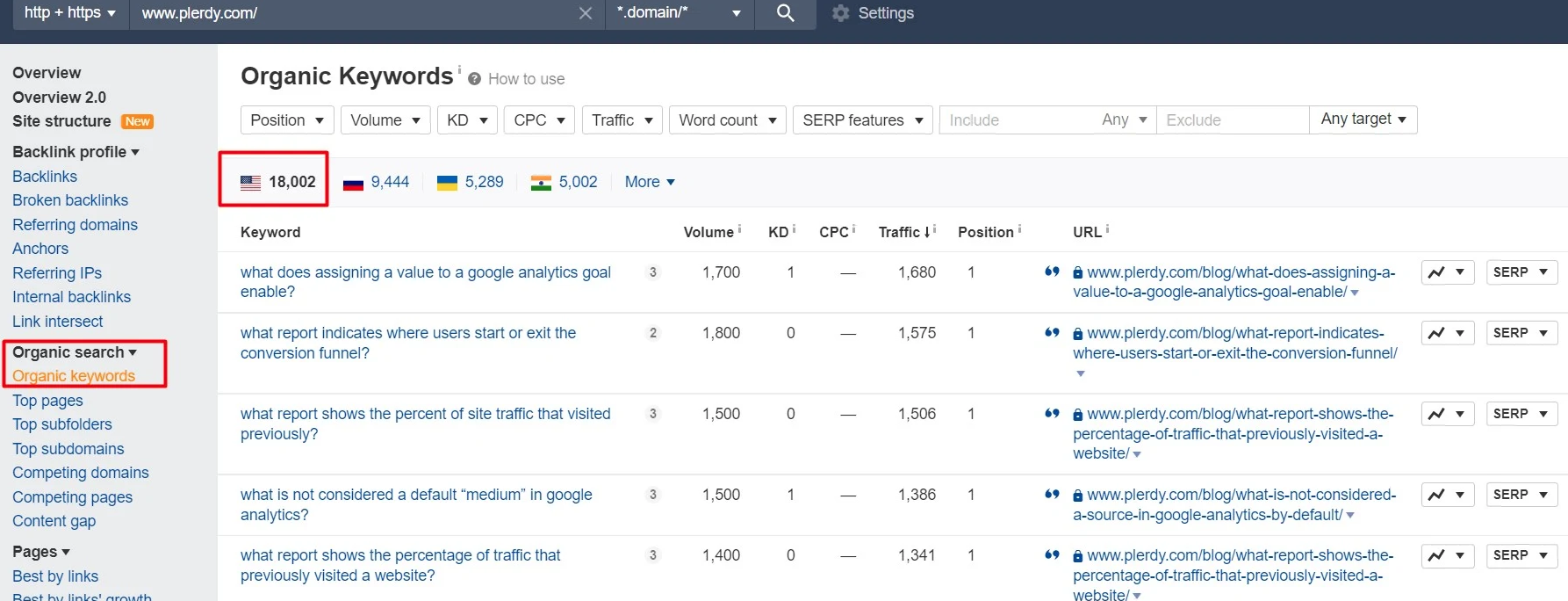Viewport: 1568px width, 601px height.
Task: Open the SERP features filter dropdown
Action: click(x=863, y=120)
